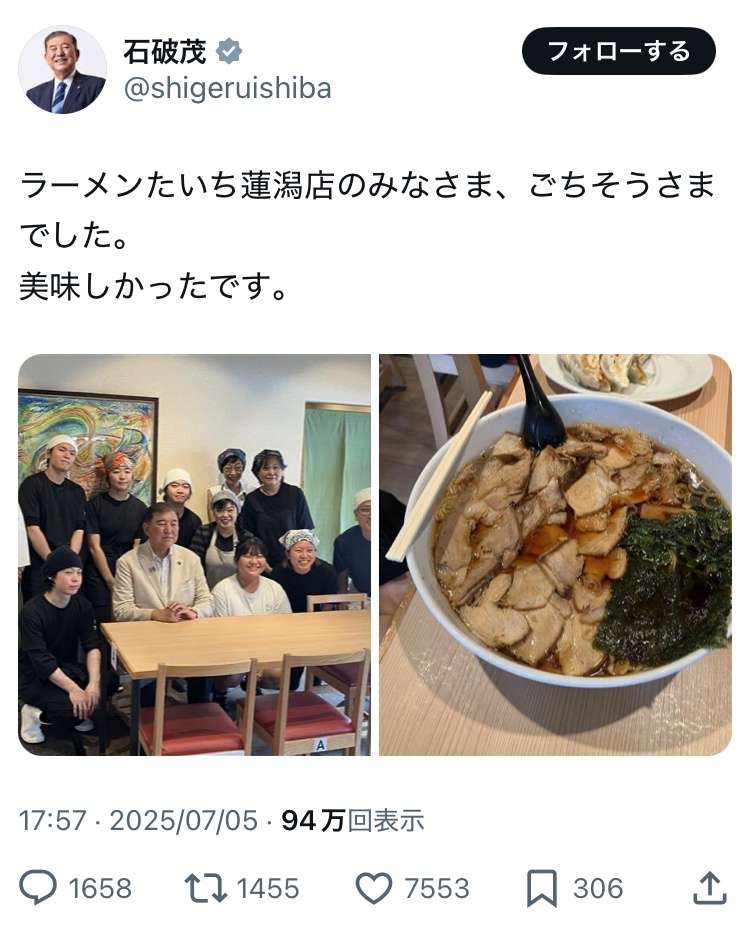
Task: Like the post with heart icon
Action: point(374,888)
